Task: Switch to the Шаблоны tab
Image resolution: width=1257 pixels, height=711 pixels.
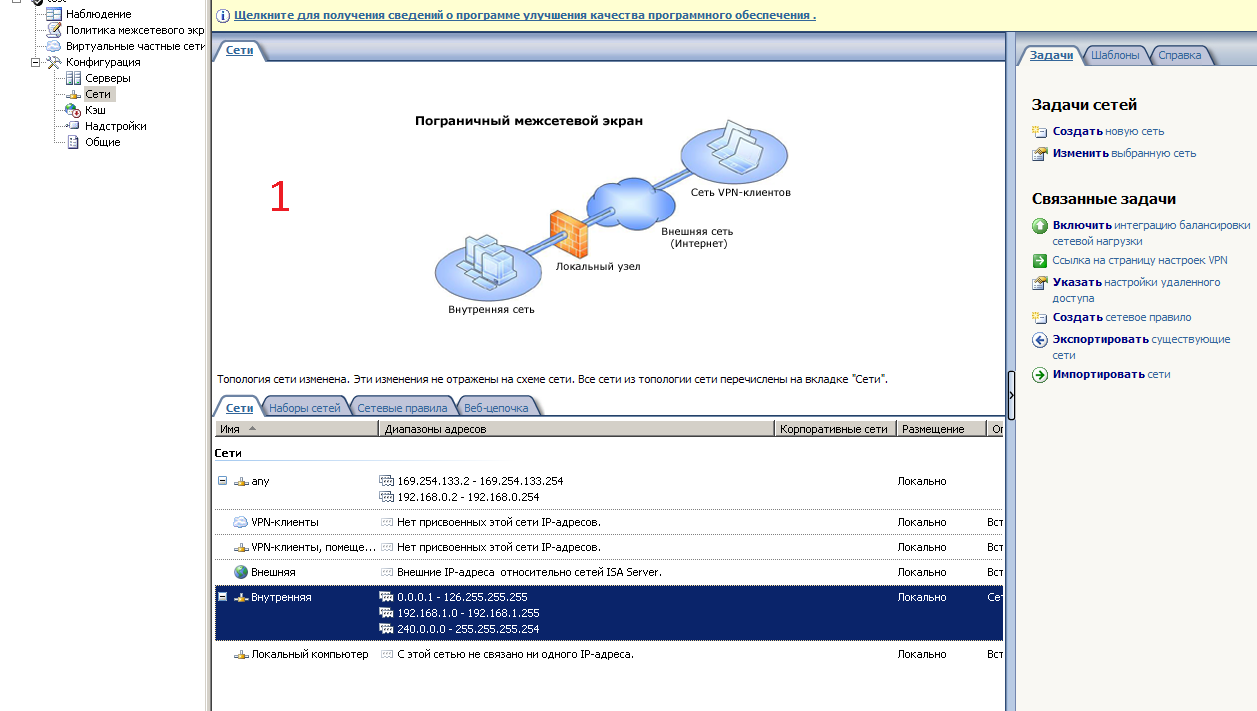Action: pyautogui.click(x=1114, y=56)
